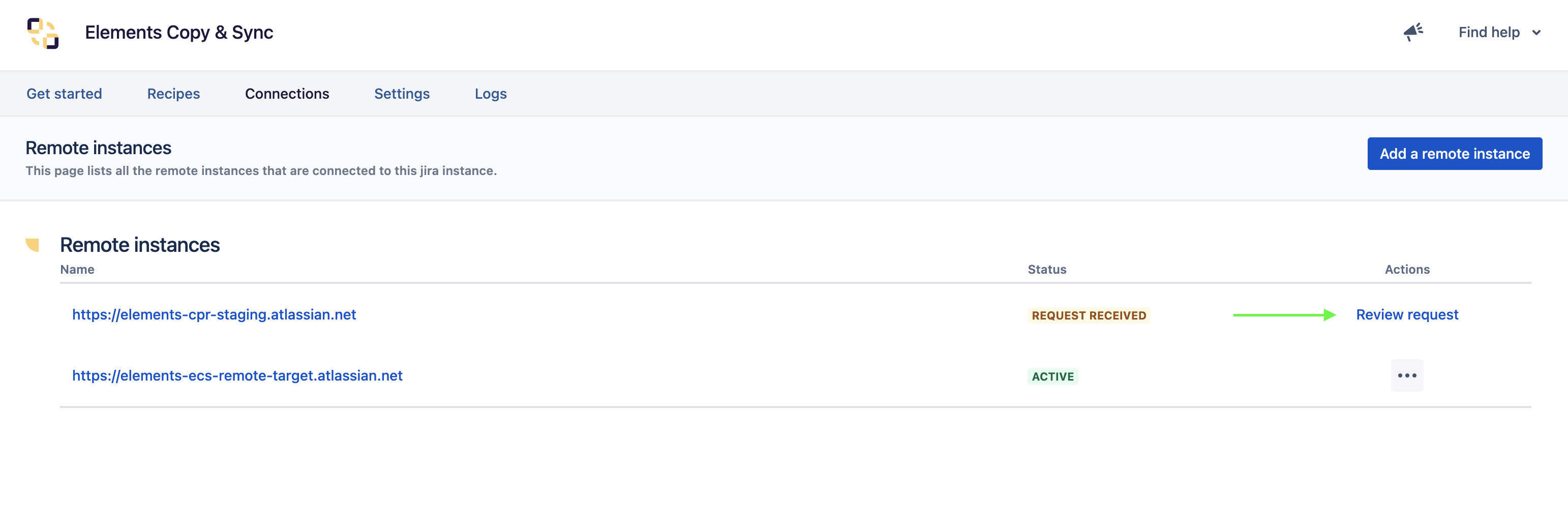This screenshot has height=522, width=1568.
Task: Switch to the Recipes tab
Action: tap(173, 94)
